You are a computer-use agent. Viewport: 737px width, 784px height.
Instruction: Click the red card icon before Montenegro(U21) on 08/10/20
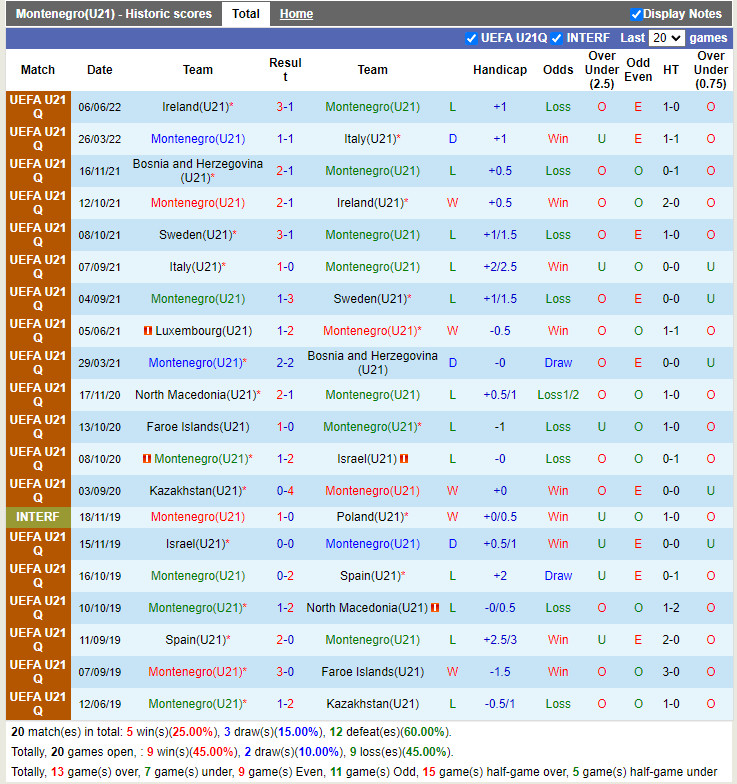coord(146,459)
